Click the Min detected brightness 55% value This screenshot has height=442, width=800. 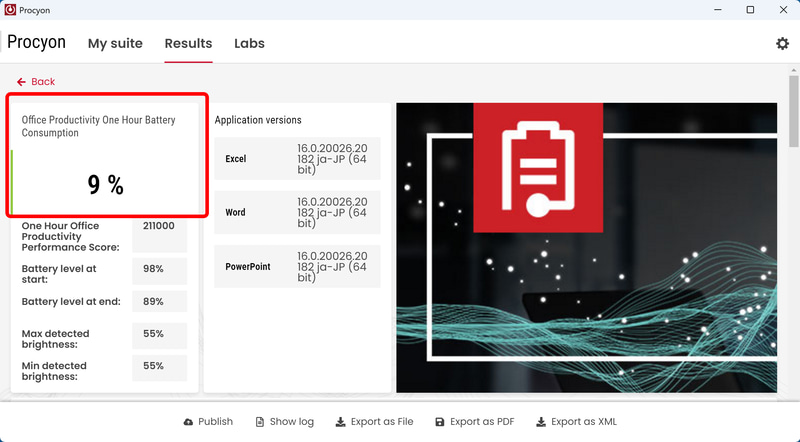pyautogui.click(x=153, y=366)
